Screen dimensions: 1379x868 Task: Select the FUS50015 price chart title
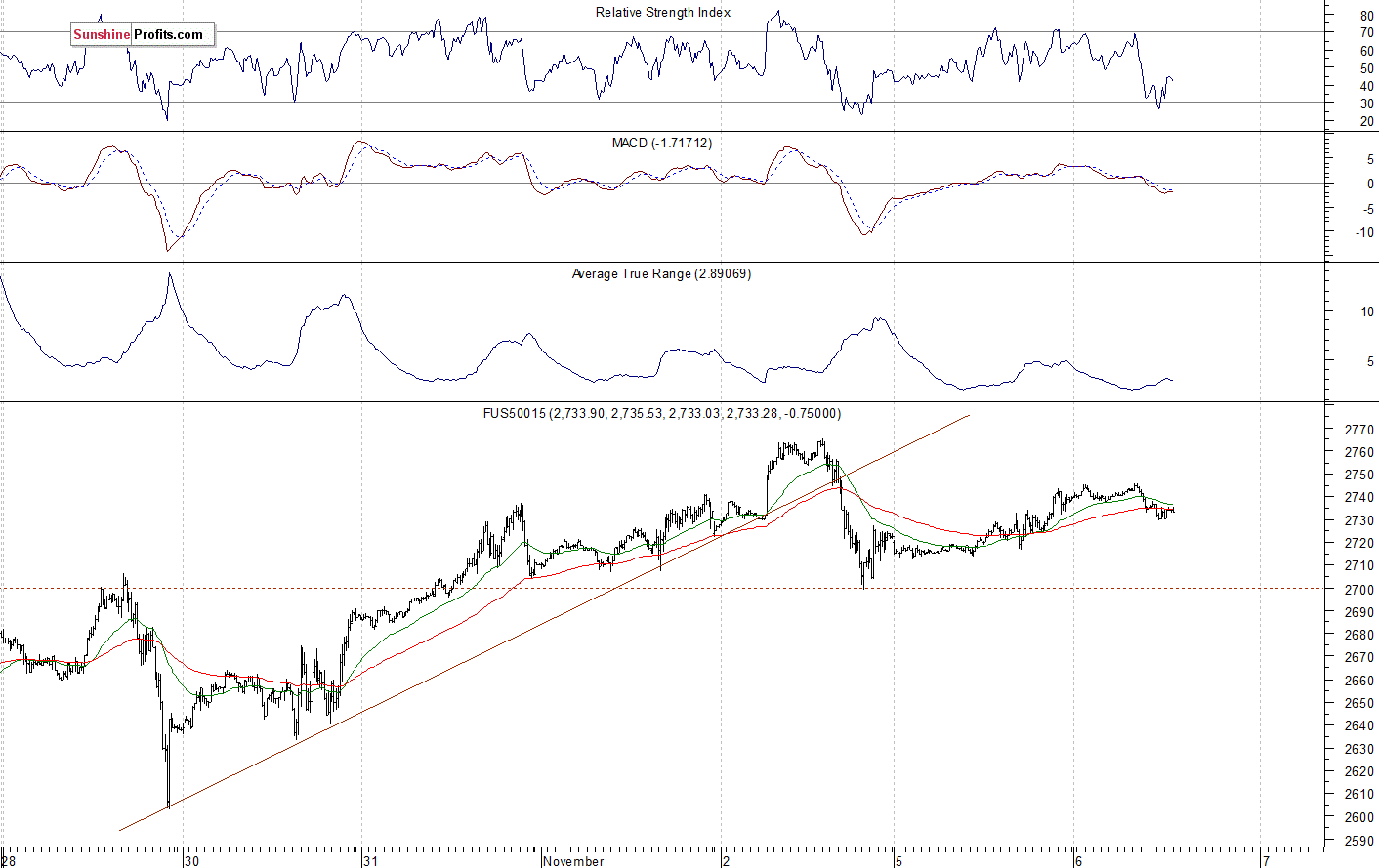[662, 414]
